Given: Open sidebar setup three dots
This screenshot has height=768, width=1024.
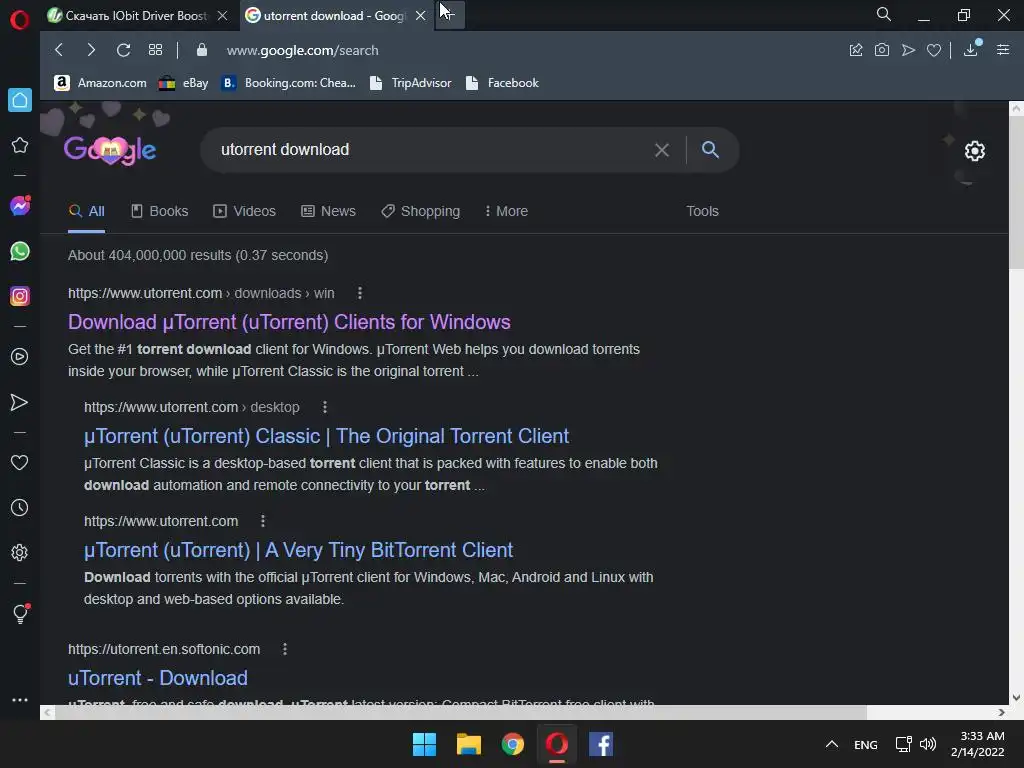Looking at the screenshot, I should click(20, 699).
